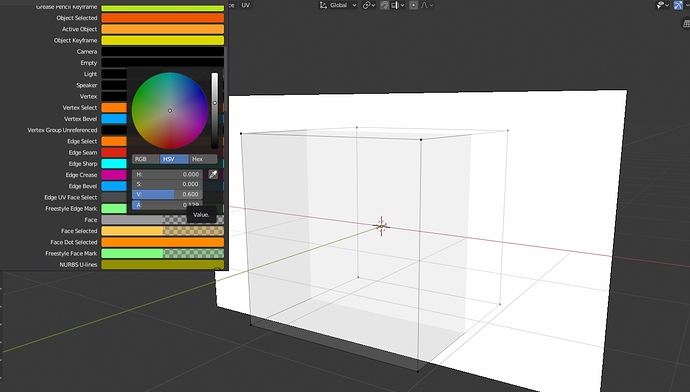This screenshot has width=690, height=392.
Task: Toggle proportional editing icon in header
Action: (413, 5)
